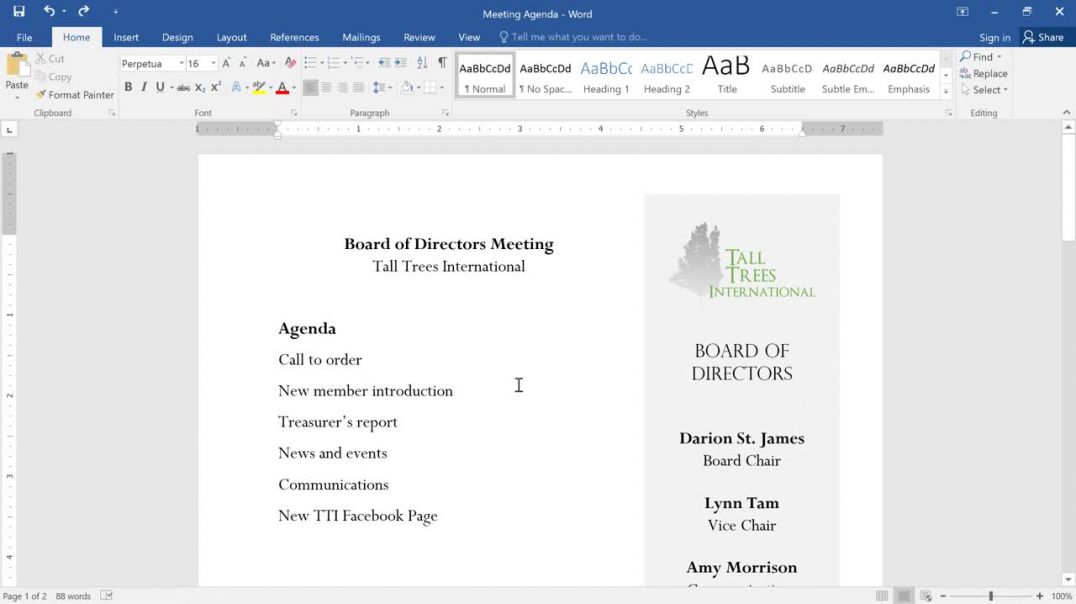
Task: Justify the paragraph text
Action: (x=358, y=87)
